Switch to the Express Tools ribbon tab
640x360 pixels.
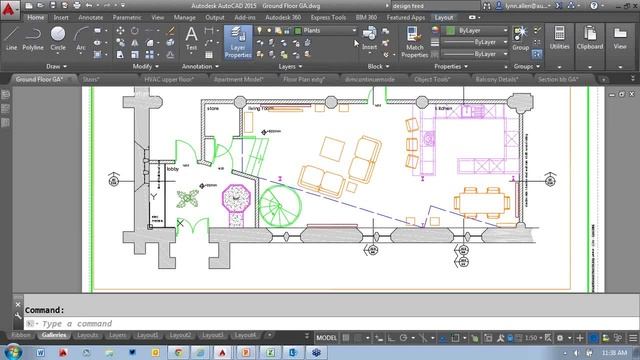click(x=328, y=18)
